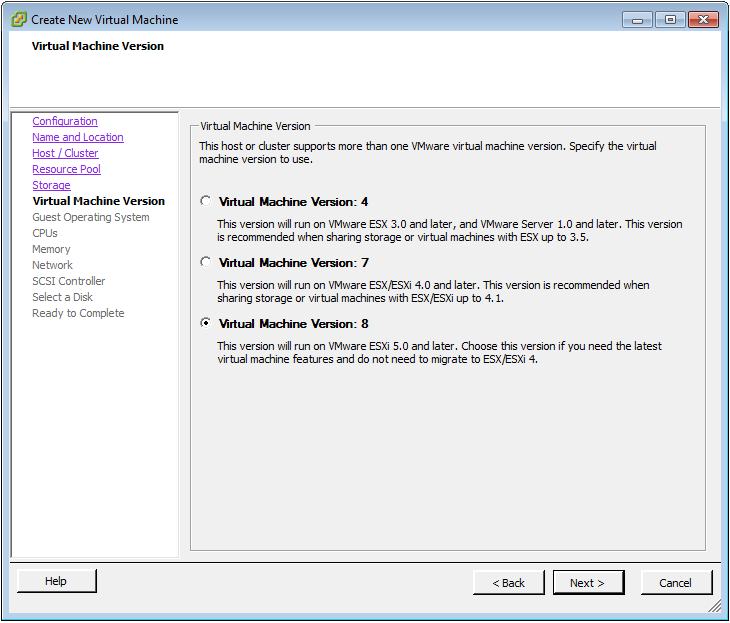Click the Version 8 description about ESXi 5.0
This screenshot has width=730, height=623.
(x=439, y=352)
